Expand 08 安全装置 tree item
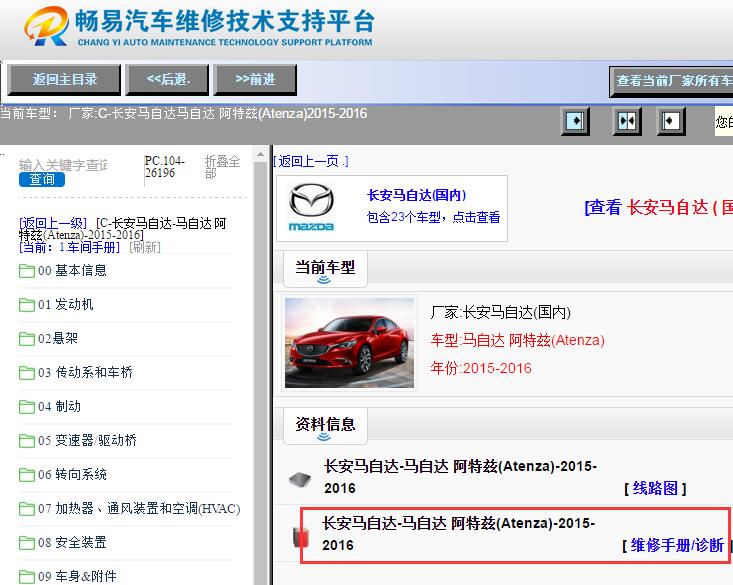 click(72, 543)
